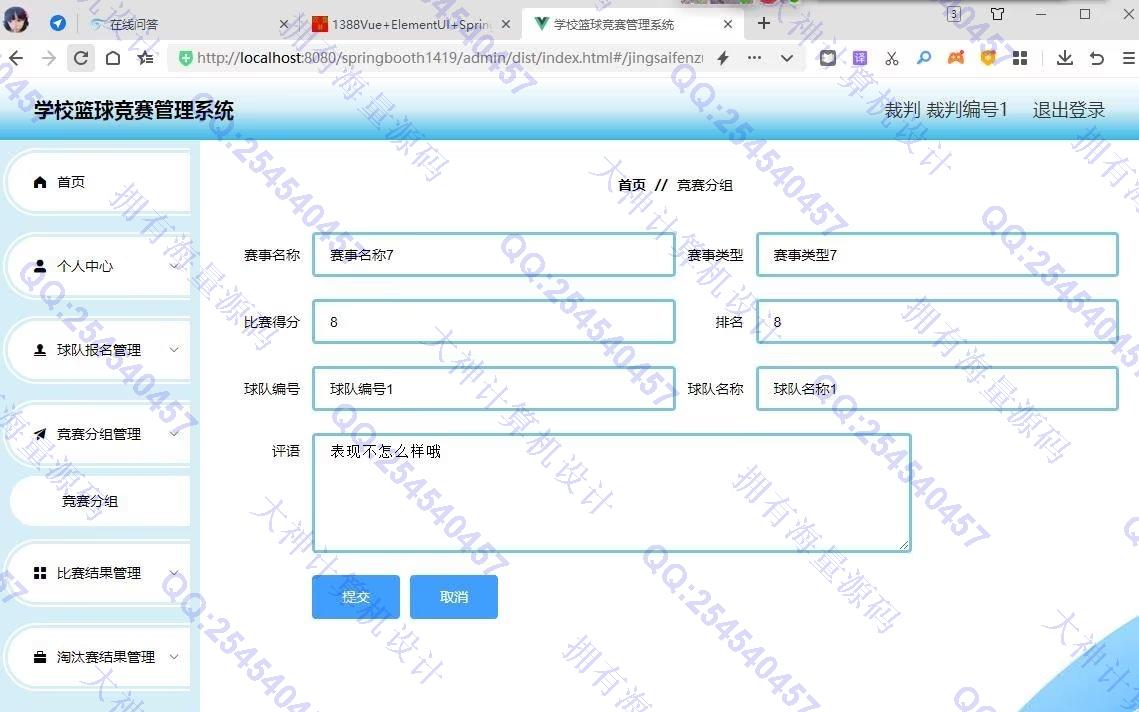Click the magnifier search toolbar icon
Viewport: 1139px width, 712px height.
[924, 57]
